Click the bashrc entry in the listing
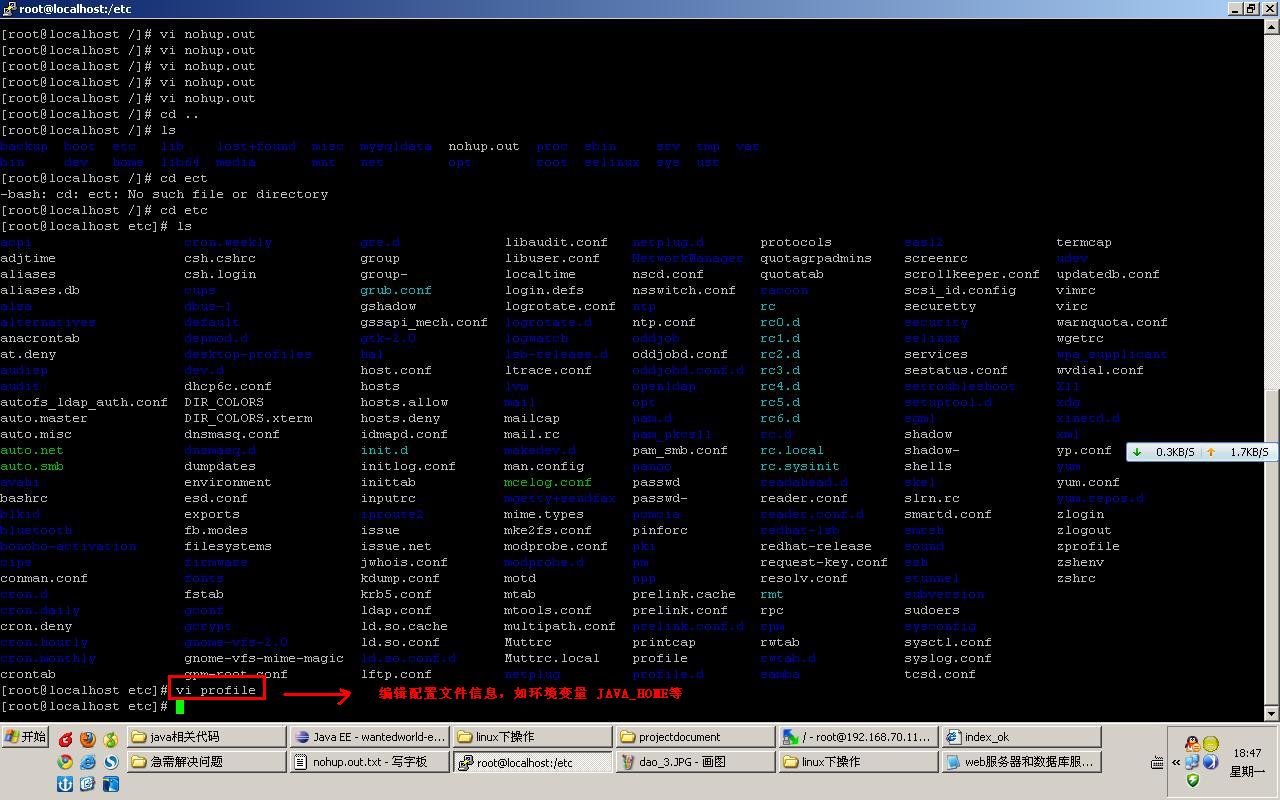This screenshot has height=800, width=1280. click(24, 498)
